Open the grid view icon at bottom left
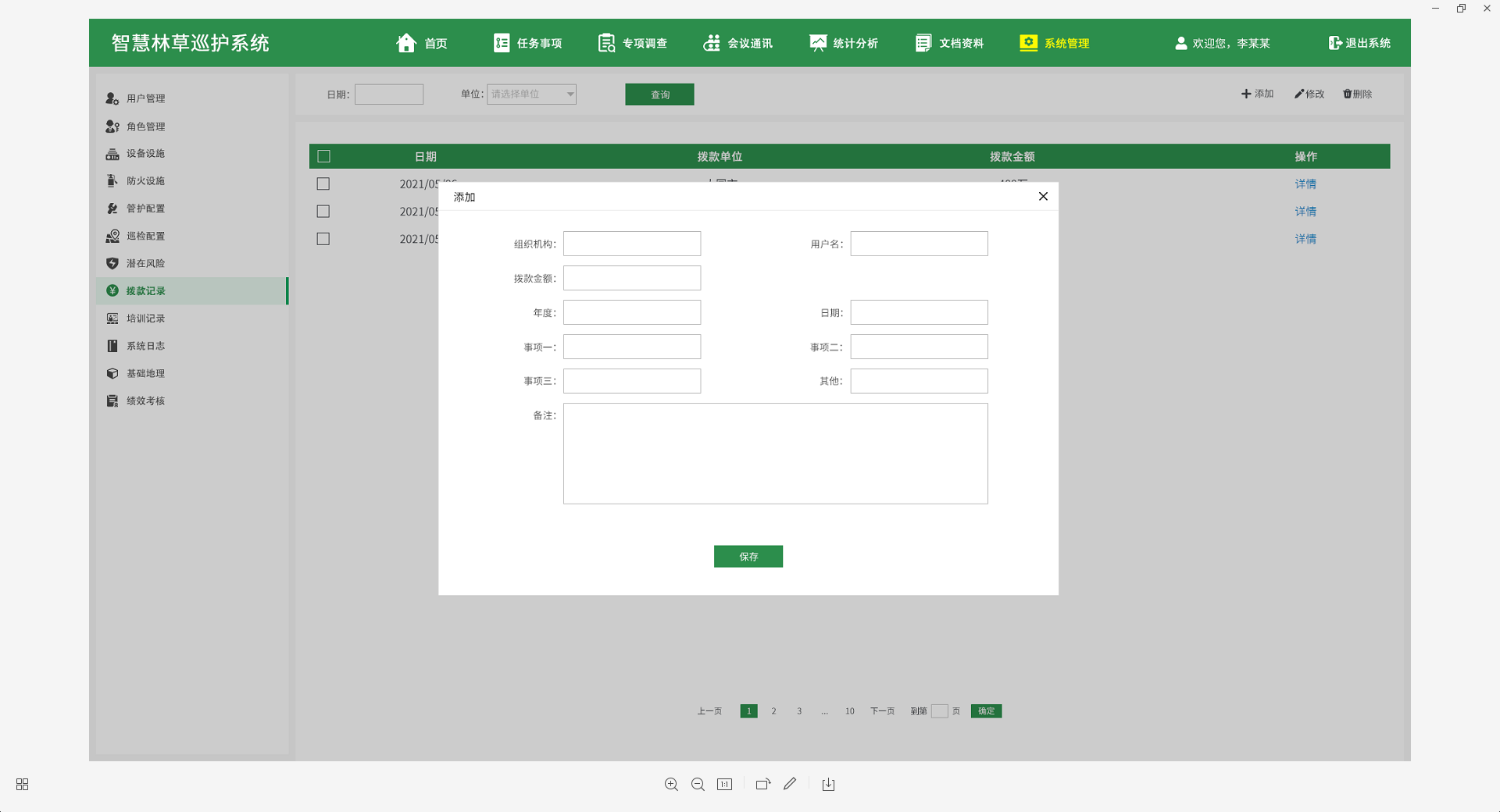The height and width of the screenshot is (812, 1500). pos(22,785)
